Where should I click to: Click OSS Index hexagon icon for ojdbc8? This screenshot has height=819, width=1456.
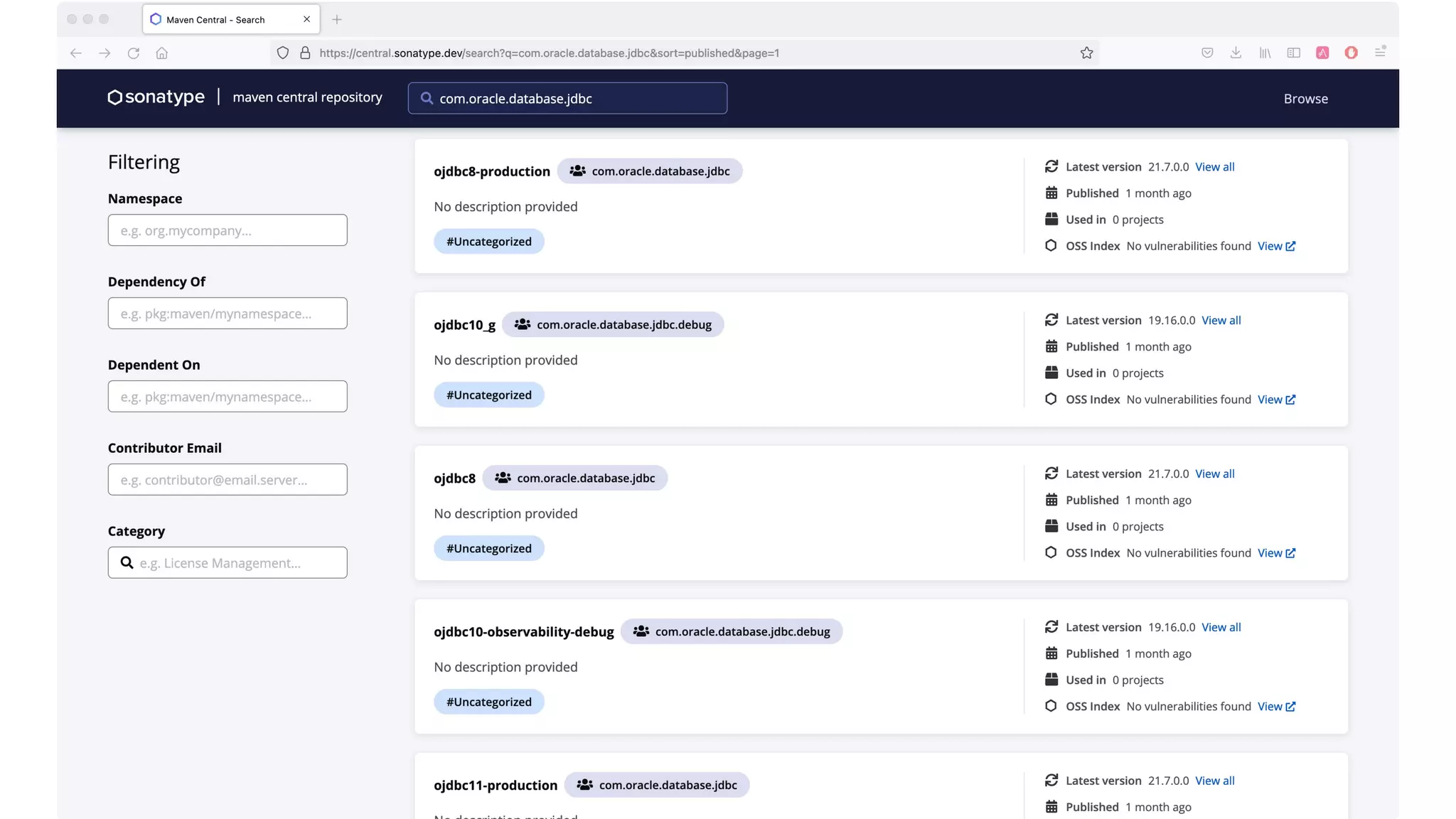click(1051, 552)
